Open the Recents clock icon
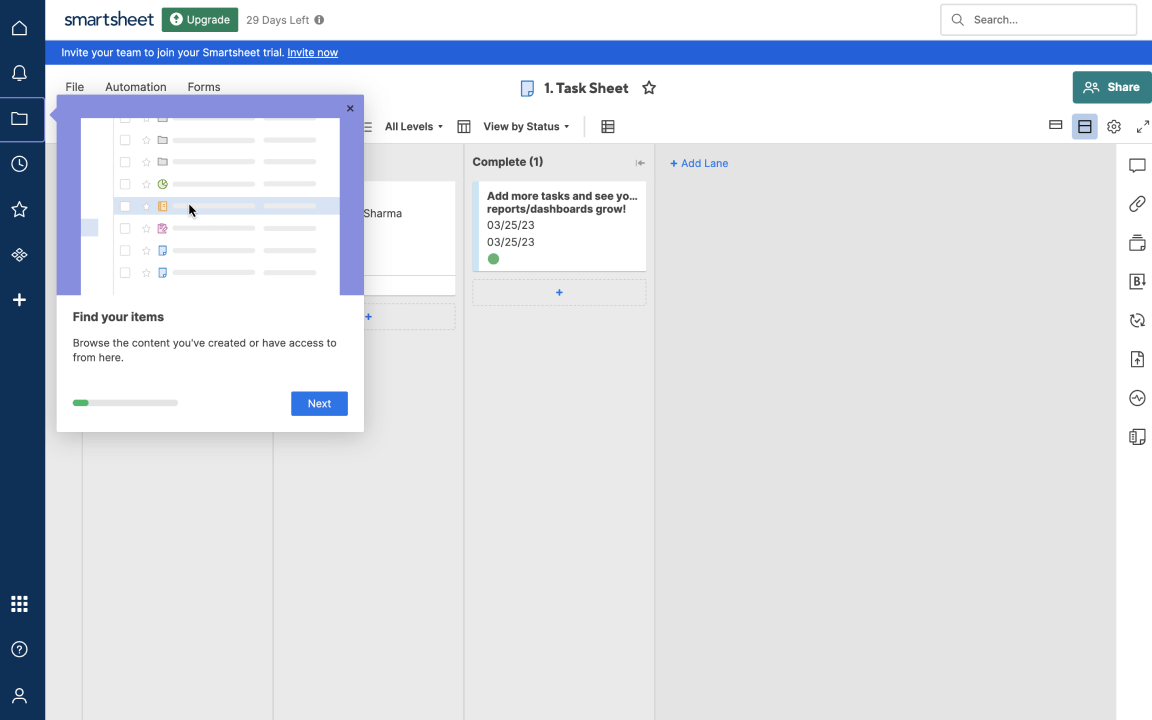1152x720 pixels. coord(20,164)
